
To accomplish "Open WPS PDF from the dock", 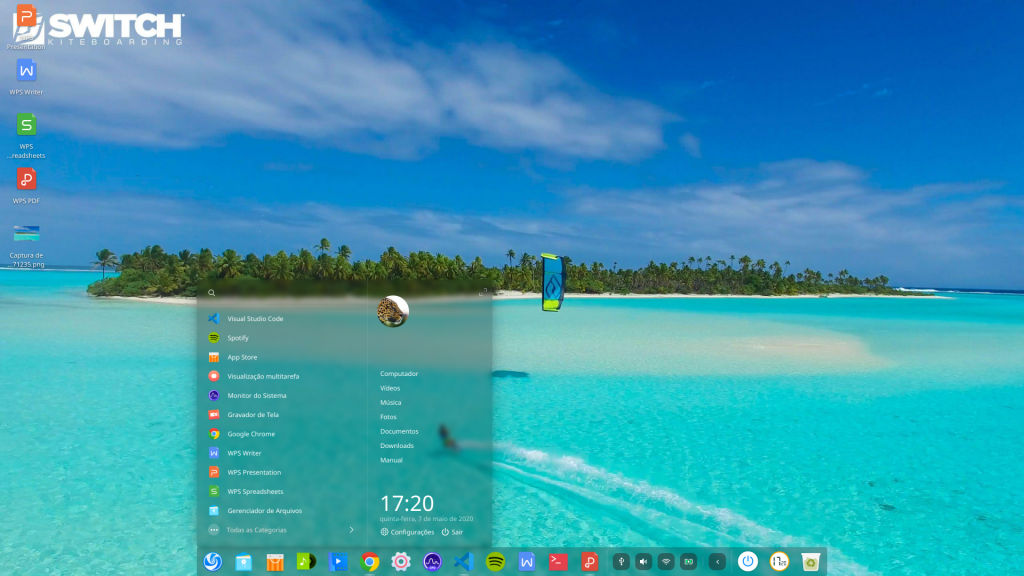I will (590, 562).
